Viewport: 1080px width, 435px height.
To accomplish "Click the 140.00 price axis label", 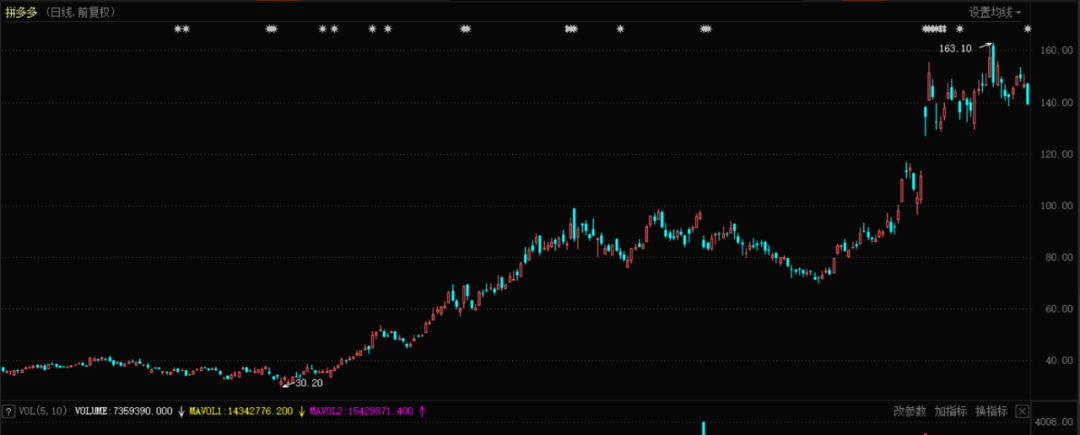I will tap(1058, 103).
